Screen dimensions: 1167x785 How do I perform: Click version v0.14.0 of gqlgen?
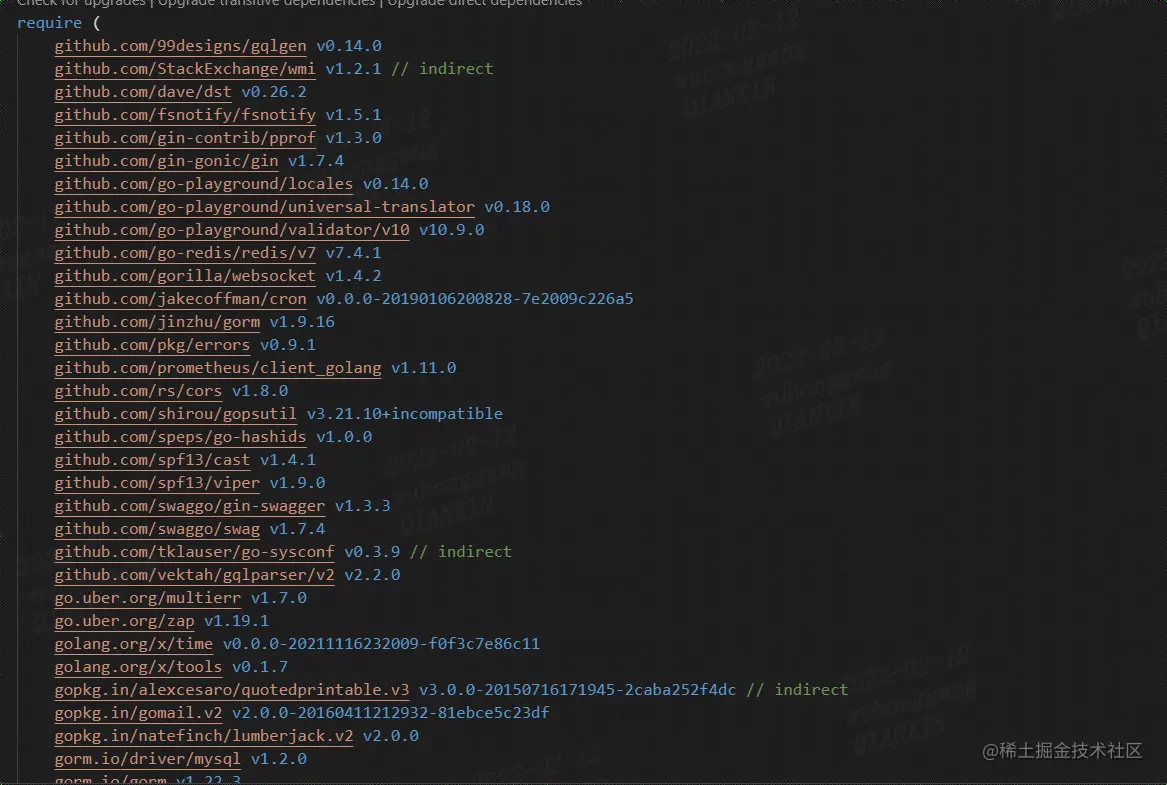(349, 46)
